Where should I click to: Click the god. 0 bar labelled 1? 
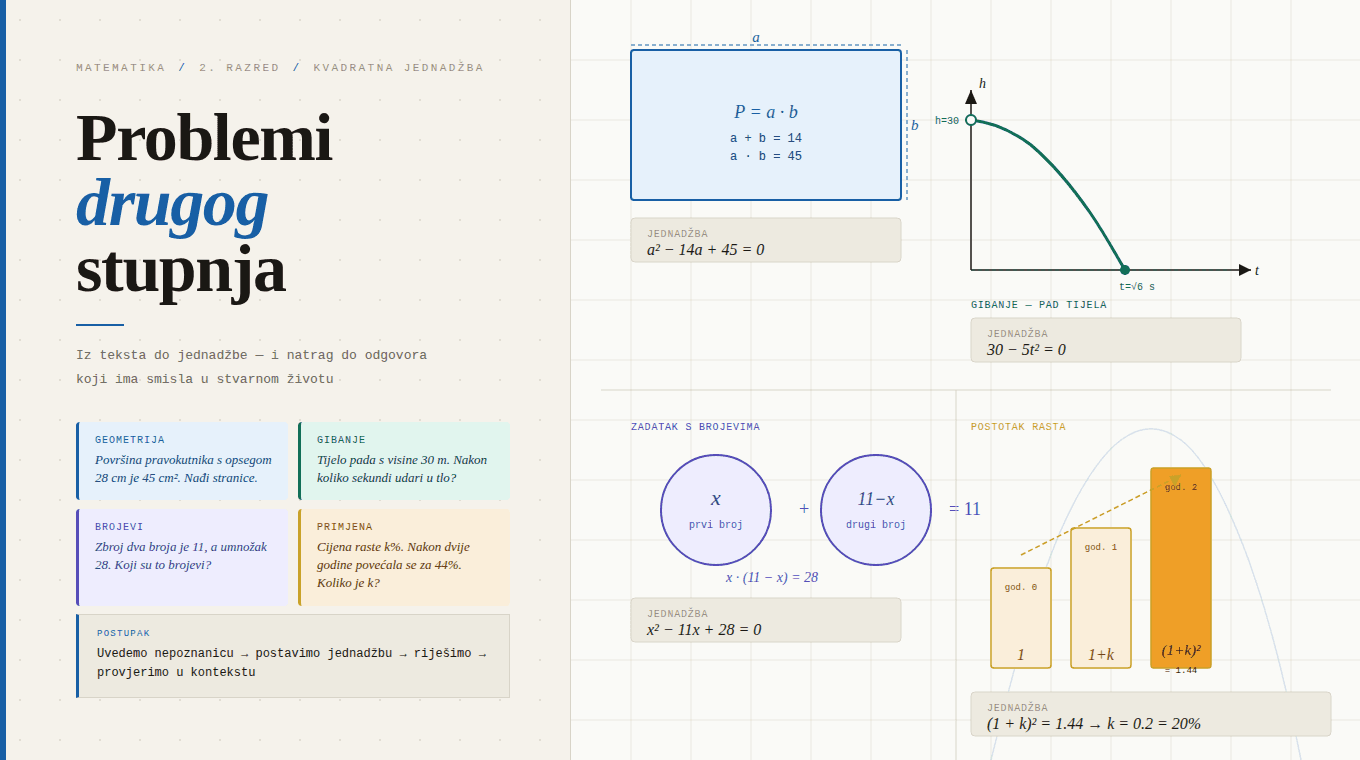tap(1021, 618)
